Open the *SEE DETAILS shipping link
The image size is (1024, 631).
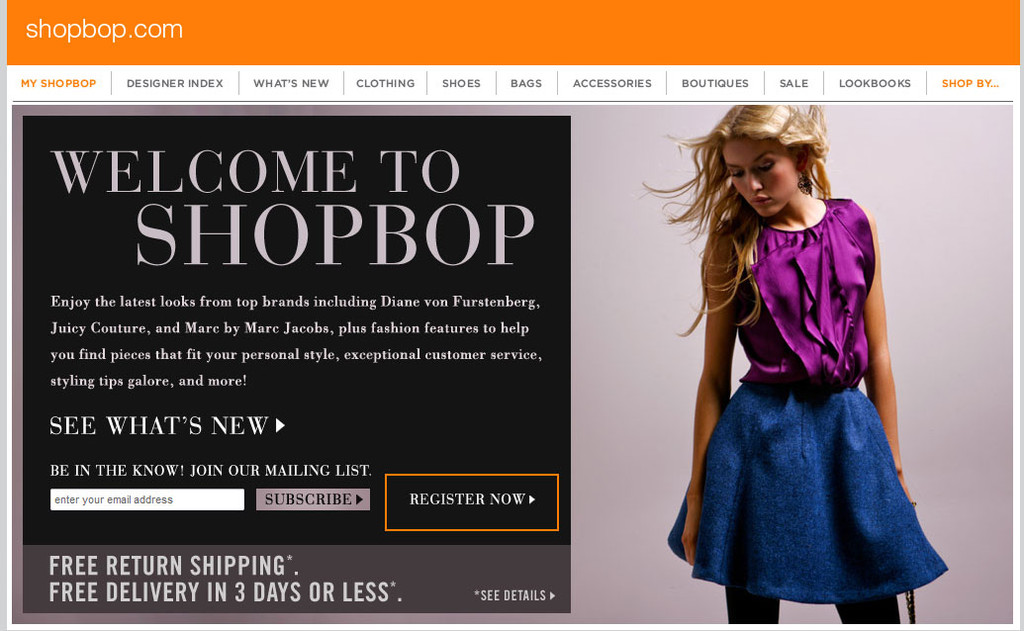515,596
